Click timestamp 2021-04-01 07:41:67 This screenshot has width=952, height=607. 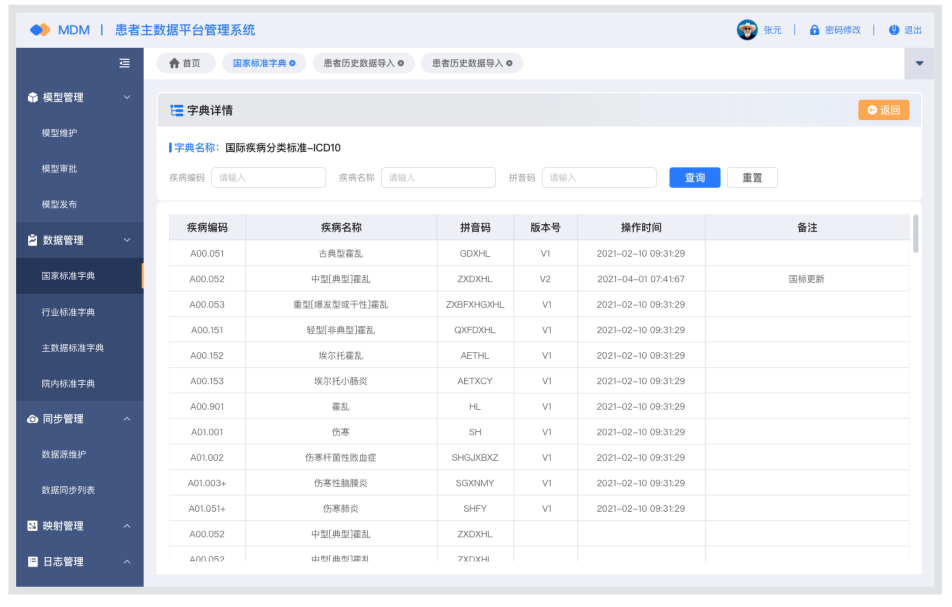tap(641, 279)
